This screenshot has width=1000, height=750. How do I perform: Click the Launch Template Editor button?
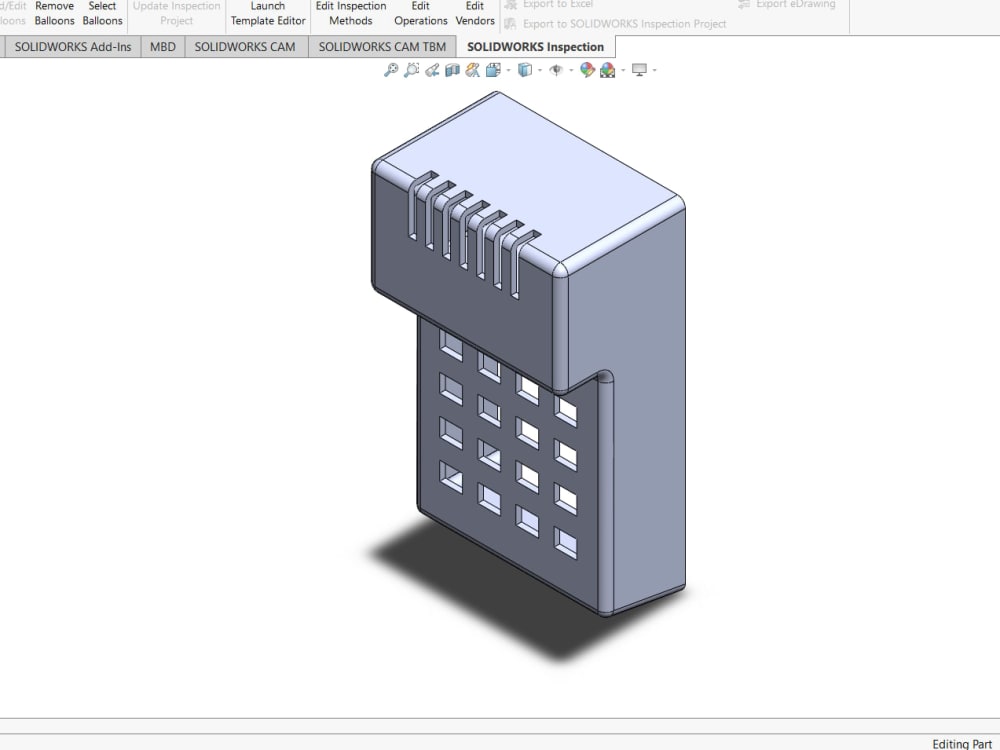tap(267, 13)
